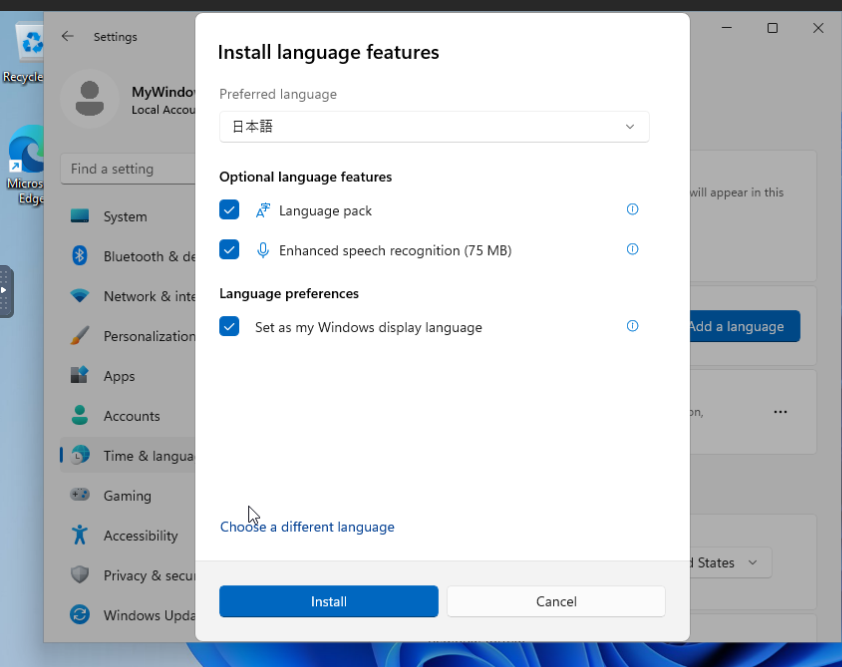Viewport: 842px width, 667px height.
Task: Go to Apps settings category
Action: 118,376
